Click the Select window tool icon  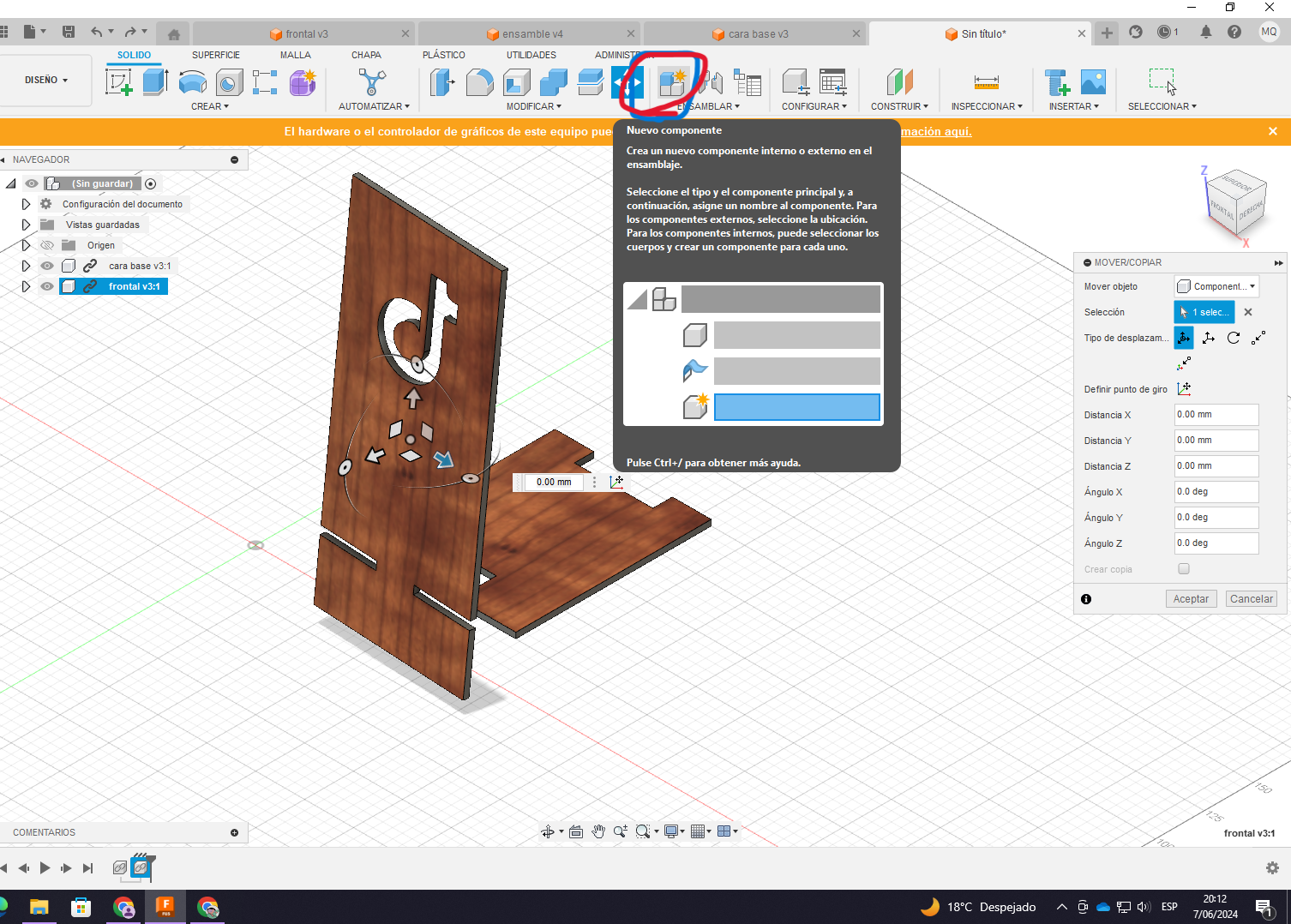(x=1162, y=81)
